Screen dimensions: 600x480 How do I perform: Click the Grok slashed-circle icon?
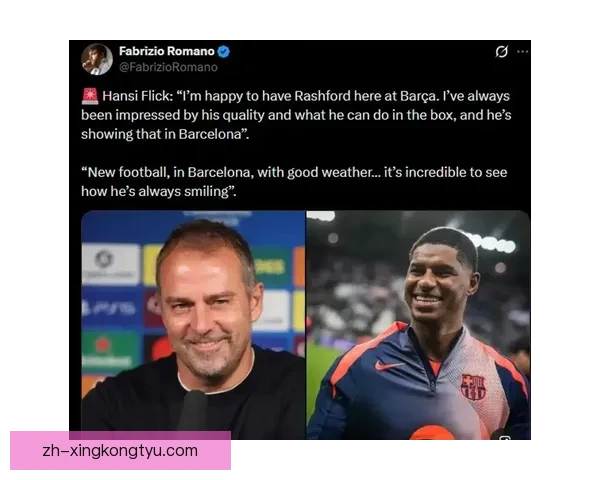[501, 51]
